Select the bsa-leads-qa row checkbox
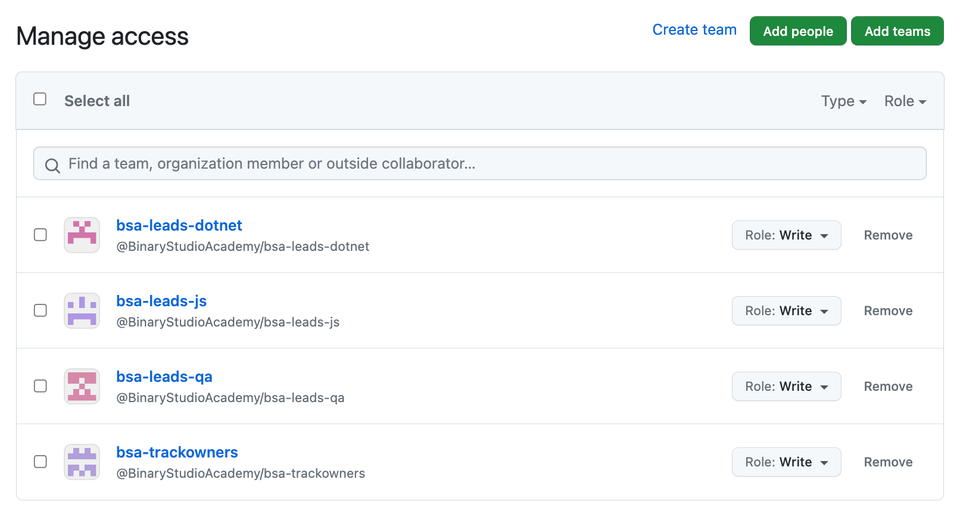The height and width of the screenshot is (516, 960). (40, 386)
